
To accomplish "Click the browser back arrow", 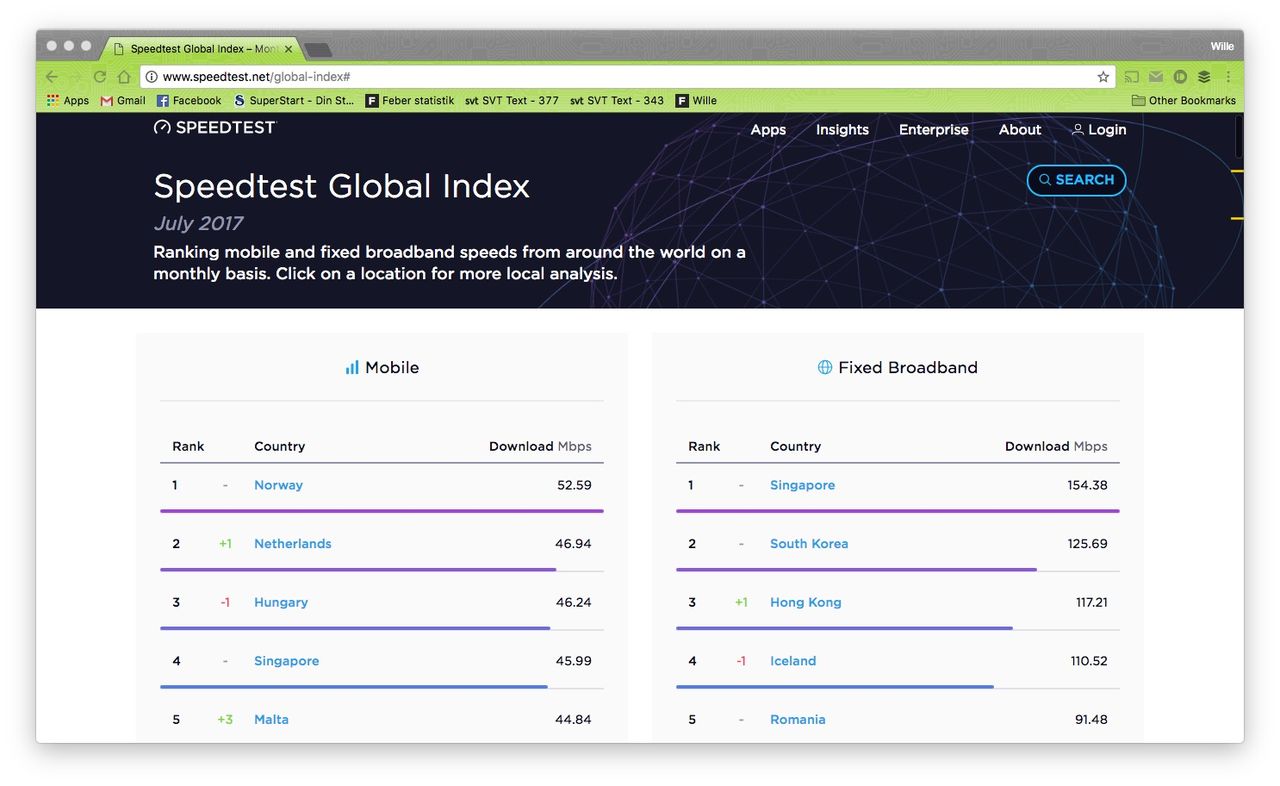I will pos(52,77).
